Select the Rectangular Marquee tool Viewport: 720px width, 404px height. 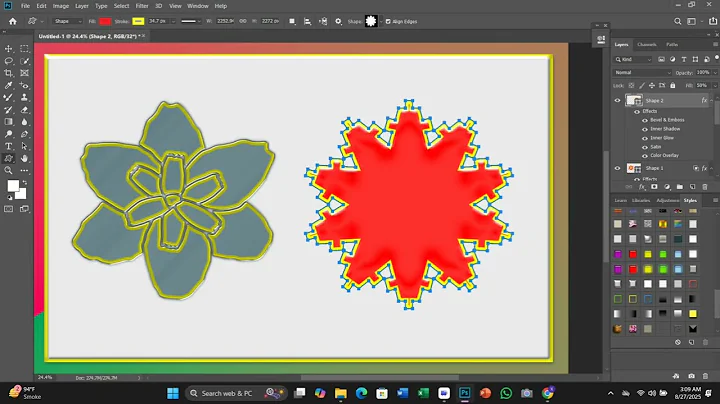coord(24,49)
